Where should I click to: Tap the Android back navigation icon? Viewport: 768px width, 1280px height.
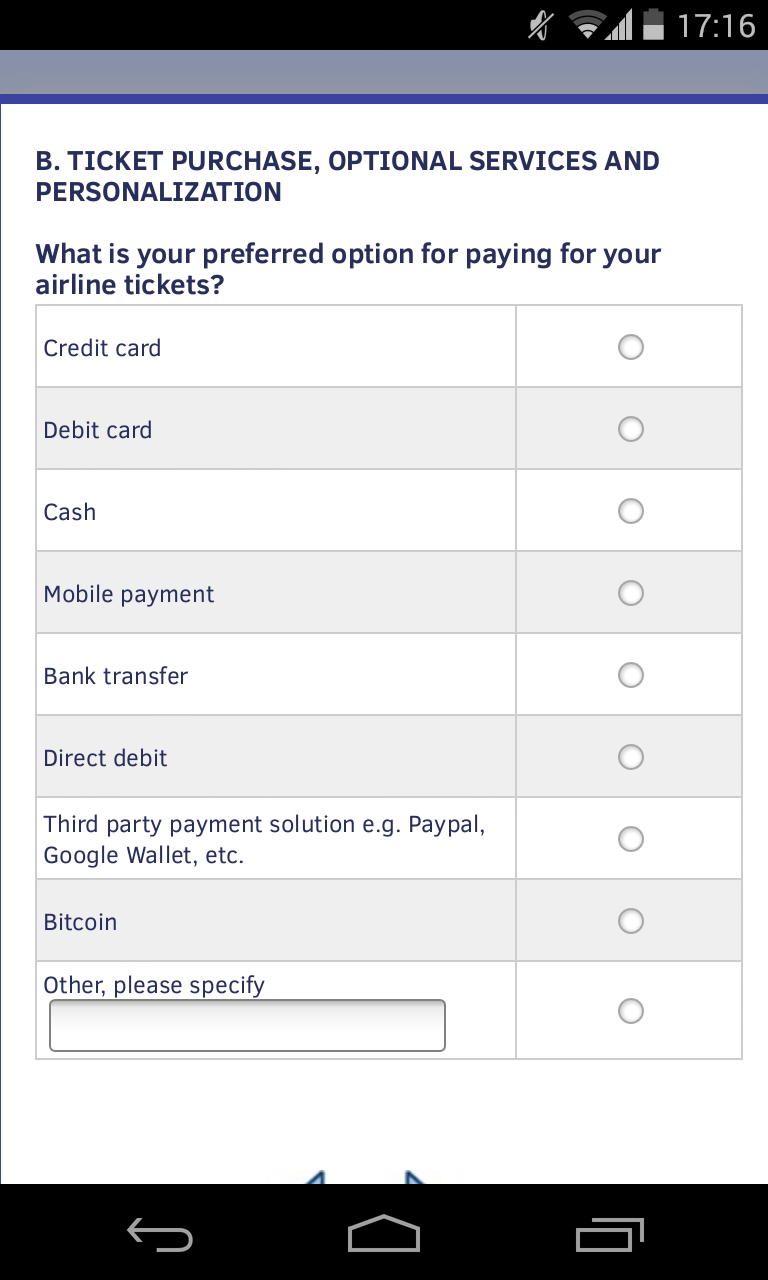[160, 1234]
